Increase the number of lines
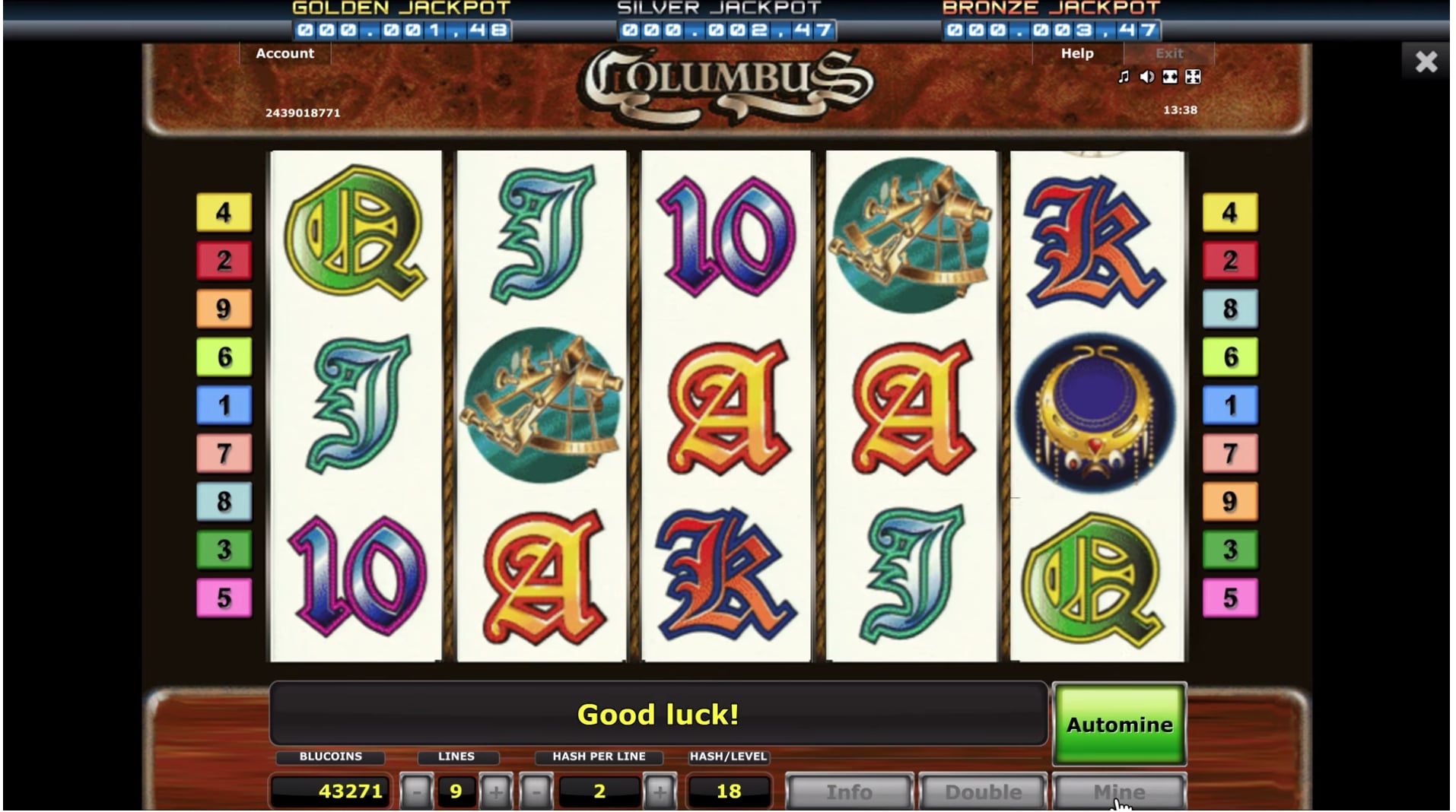 click(496, 792)
